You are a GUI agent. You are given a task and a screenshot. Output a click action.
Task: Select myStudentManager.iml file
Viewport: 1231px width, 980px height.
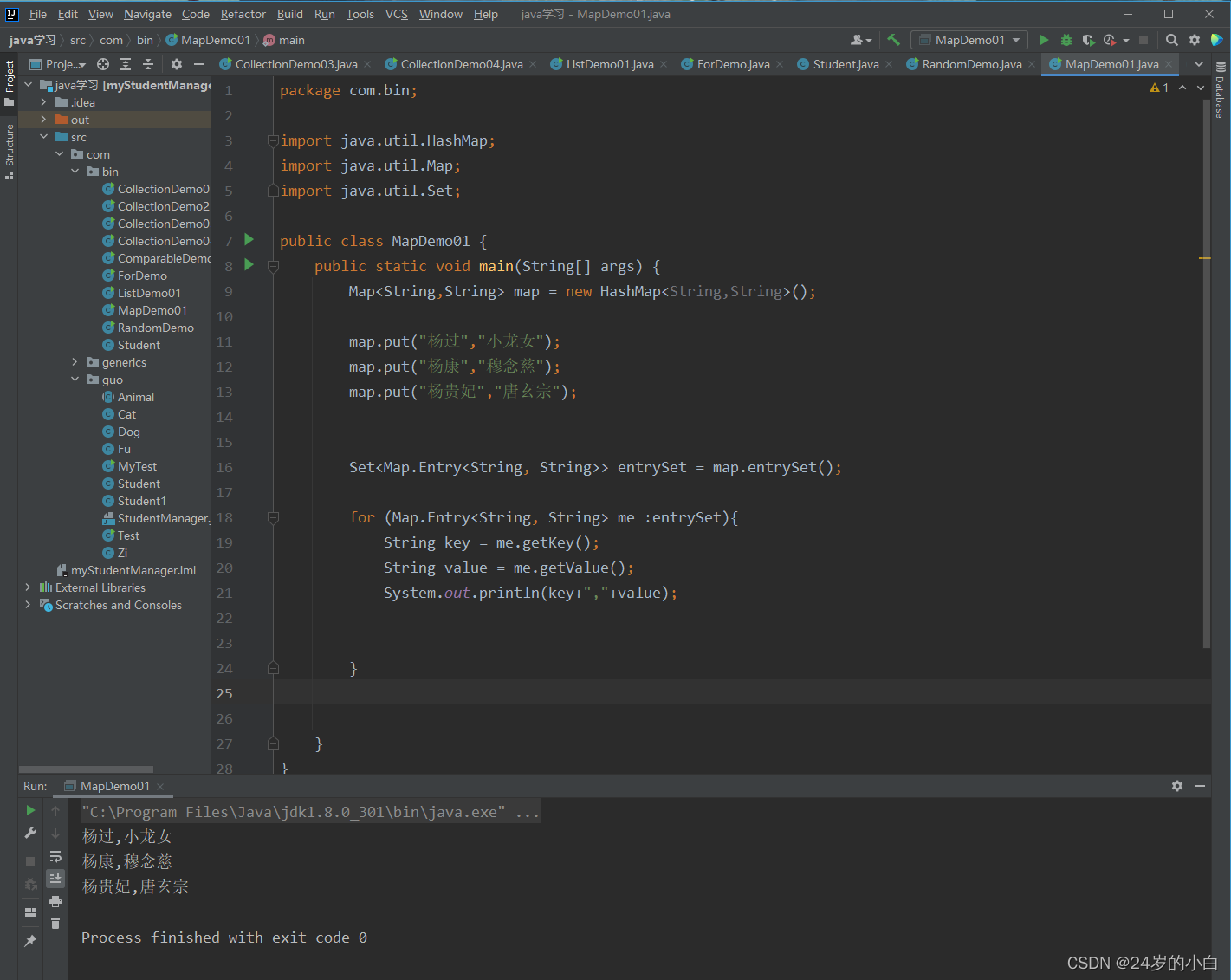pyautogui.click(x=126, y=570)
